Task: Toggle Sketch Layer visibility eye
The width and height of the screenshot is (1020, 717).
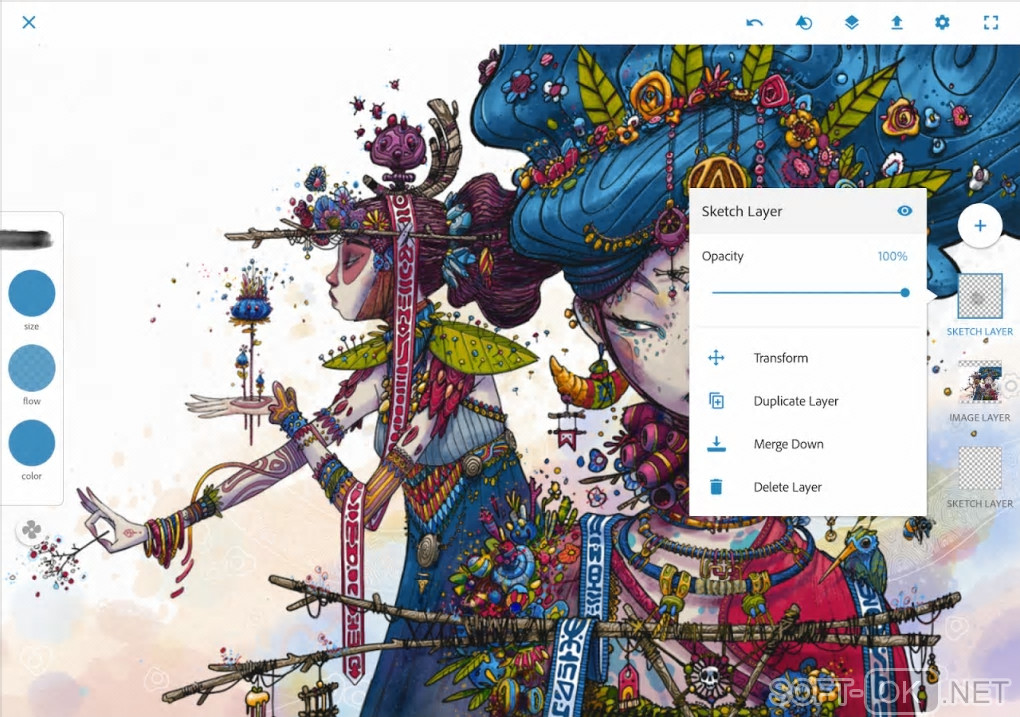Action: click(904, 211)
